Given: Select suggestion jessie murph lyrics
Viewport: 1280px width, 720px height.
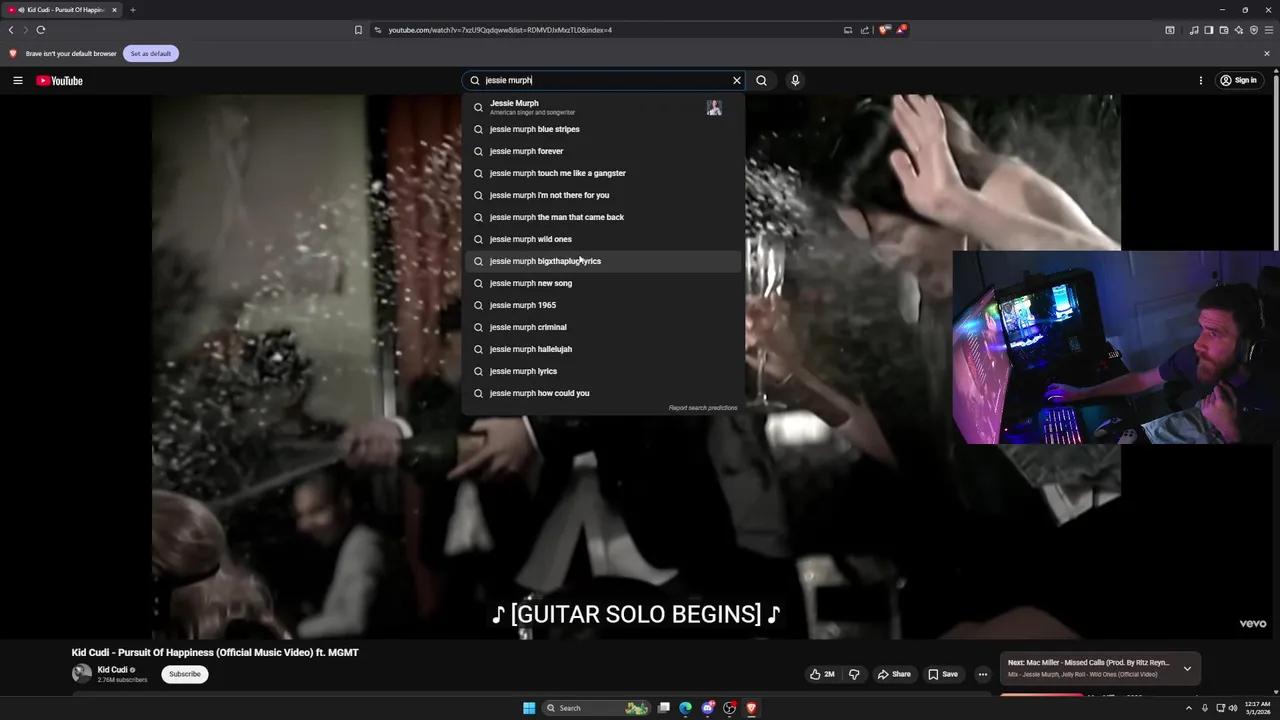Looking at the screenshot, I should tap(603, 371).
